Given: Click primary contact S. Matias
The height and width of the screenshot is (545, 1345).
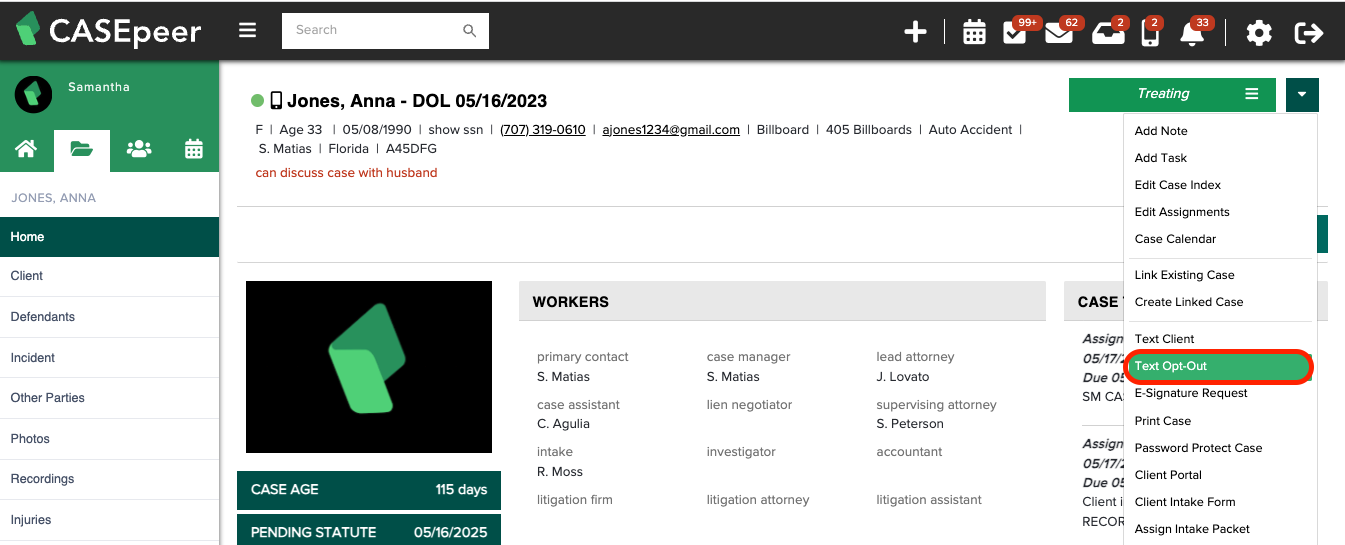Looking at the screenshot, I should 563,377.
